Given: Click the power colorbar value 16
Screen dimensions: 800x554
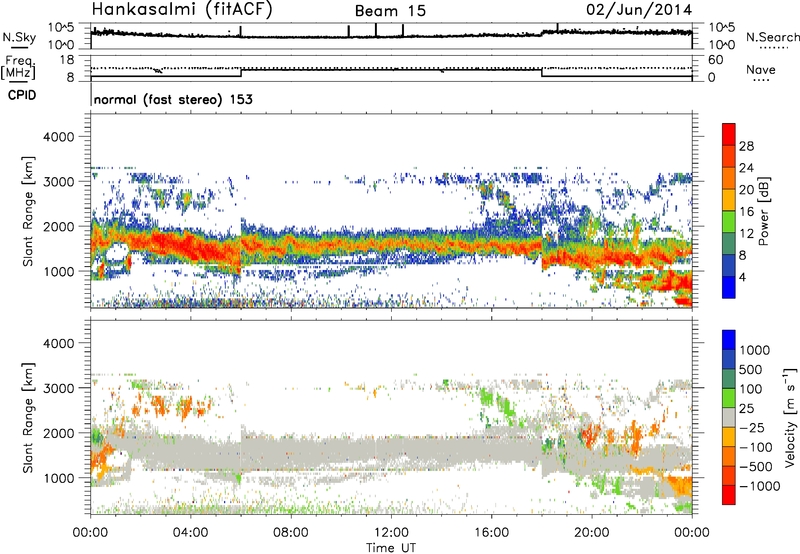Looking at the screenshot, I should pos(746,212).
